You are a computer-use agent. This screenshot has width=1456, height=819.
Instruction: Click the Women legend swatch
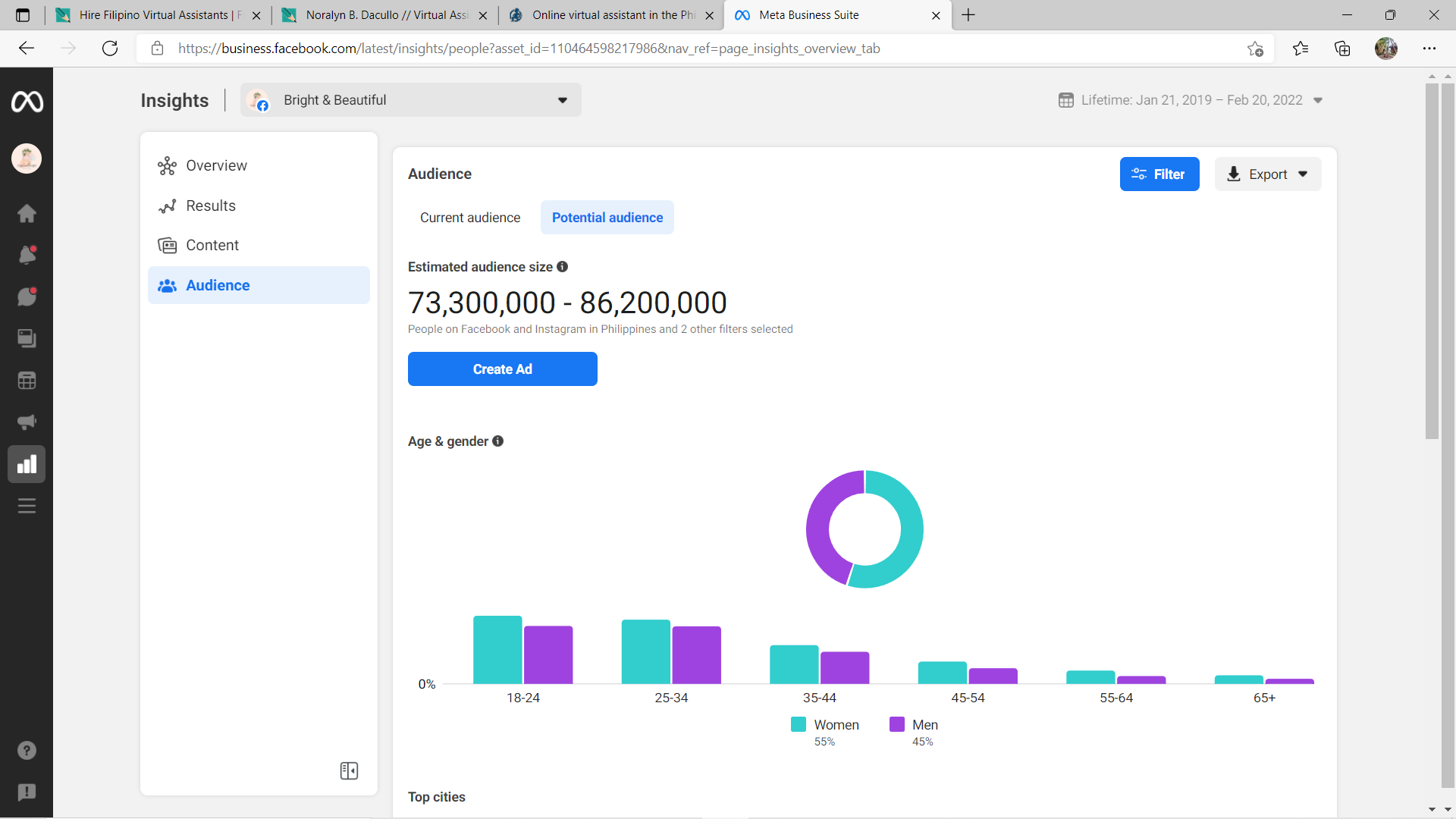point(799,724)
